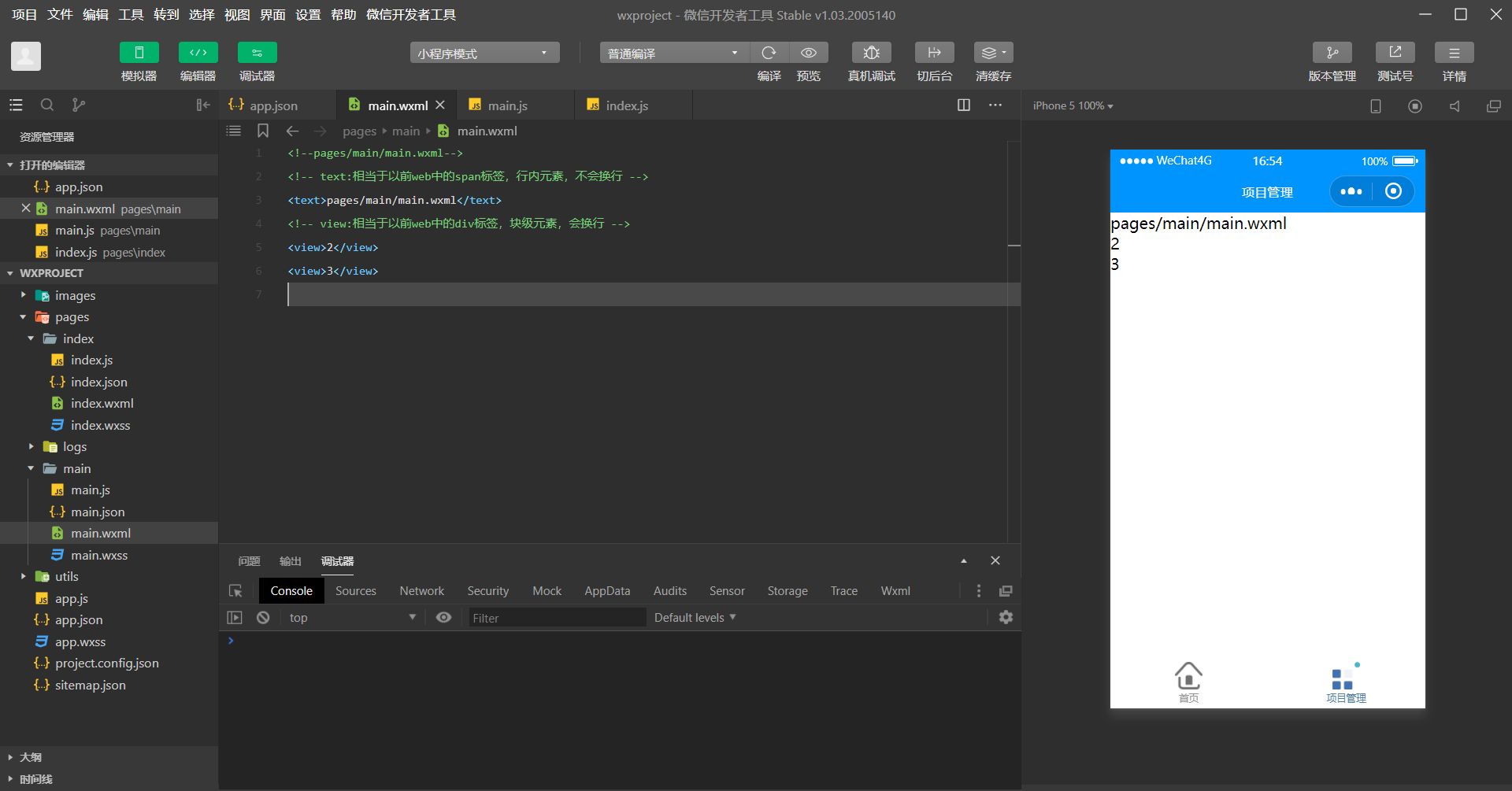
Task: Click the 首页 tab in the simulator
Action: point(1188,682)
